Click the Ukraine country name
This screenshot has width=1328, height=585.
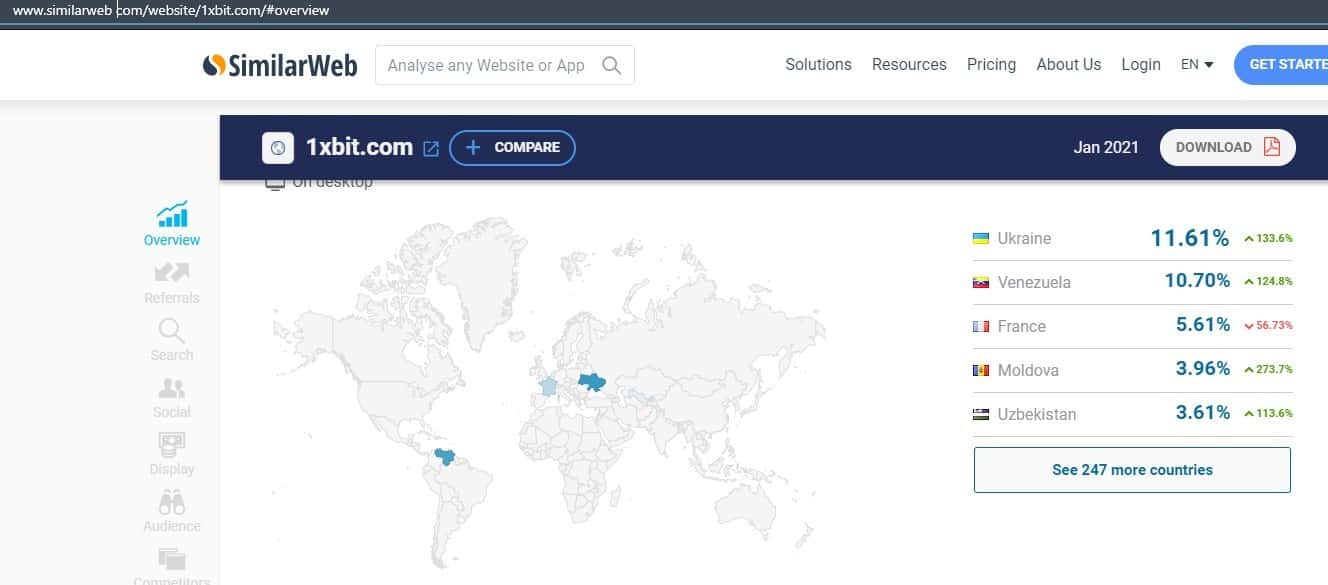coord(1024,238)
